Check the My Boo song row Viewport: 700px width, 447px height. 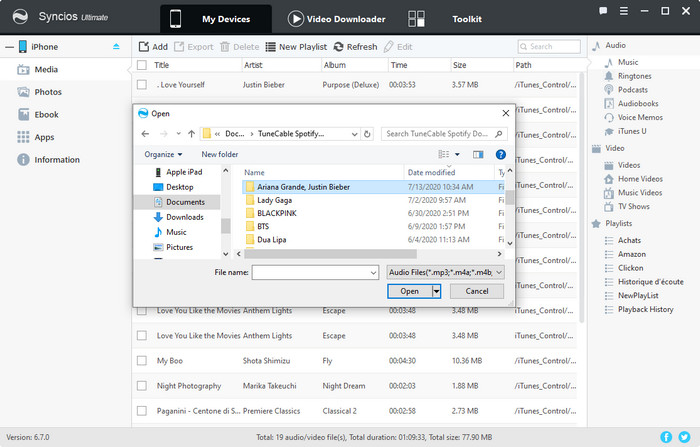tap(142, 360)
